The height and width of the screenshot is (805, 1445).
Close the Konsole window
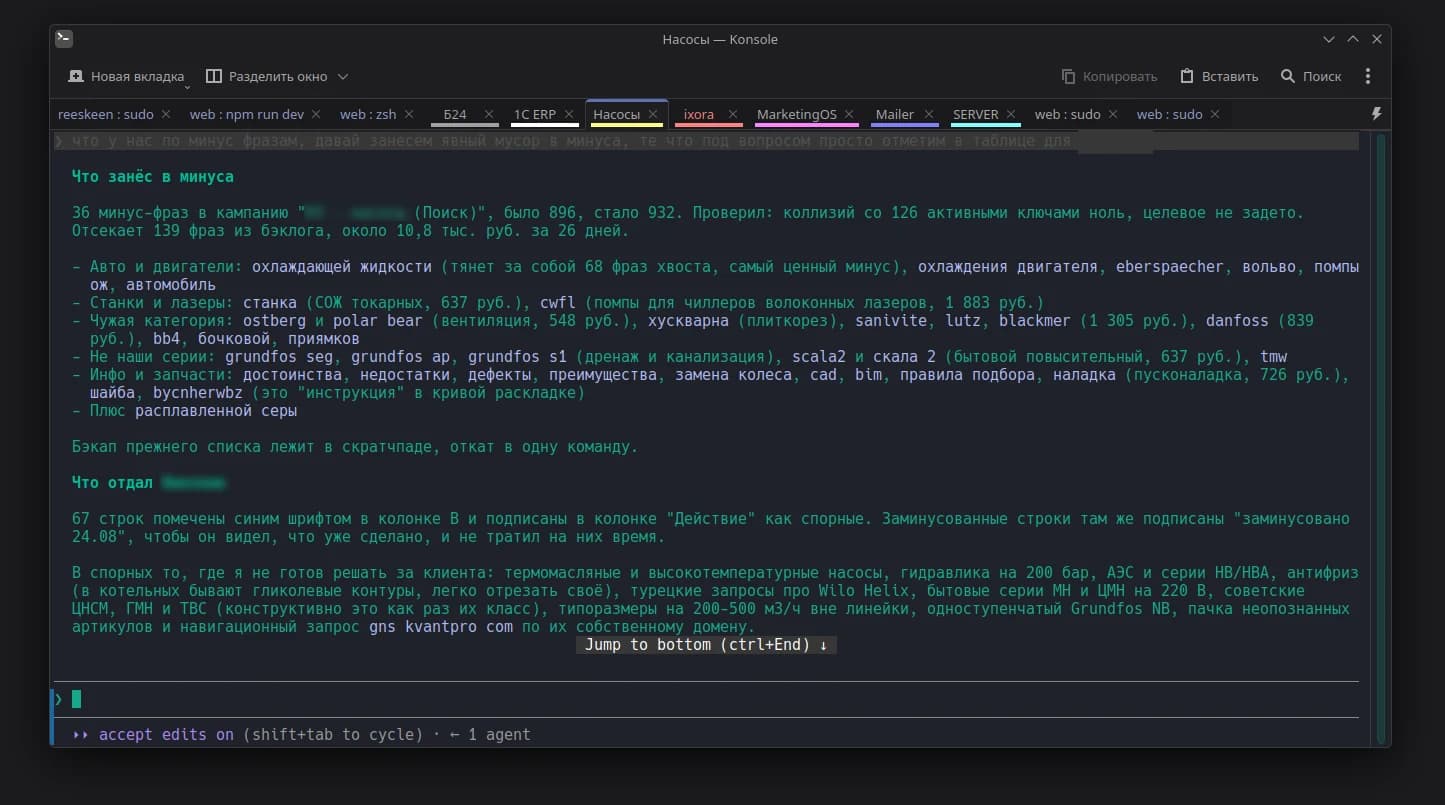click(1375, 39)
